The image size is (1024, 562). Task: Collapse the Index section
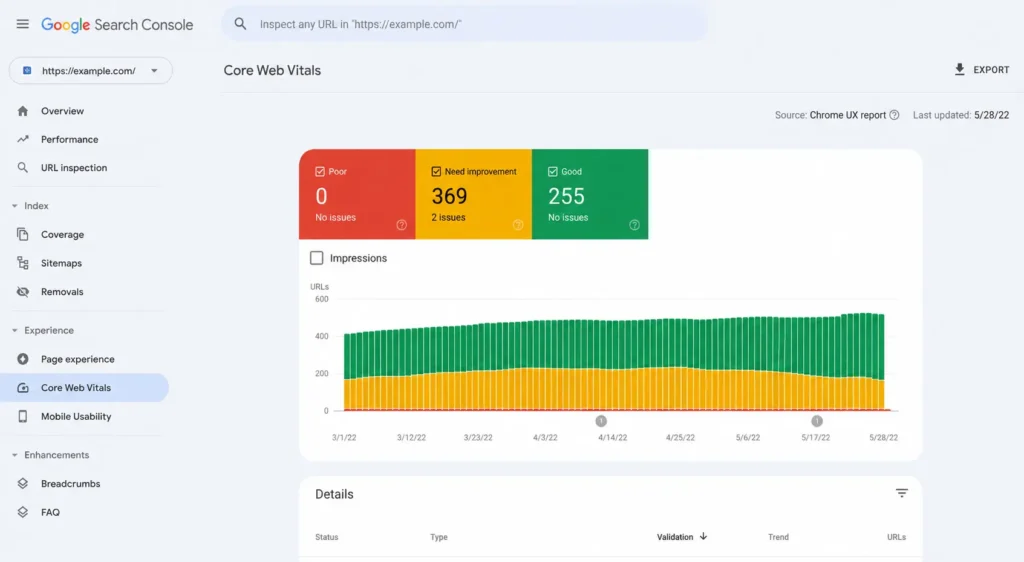pyautogui.click(x=14, y=206)
